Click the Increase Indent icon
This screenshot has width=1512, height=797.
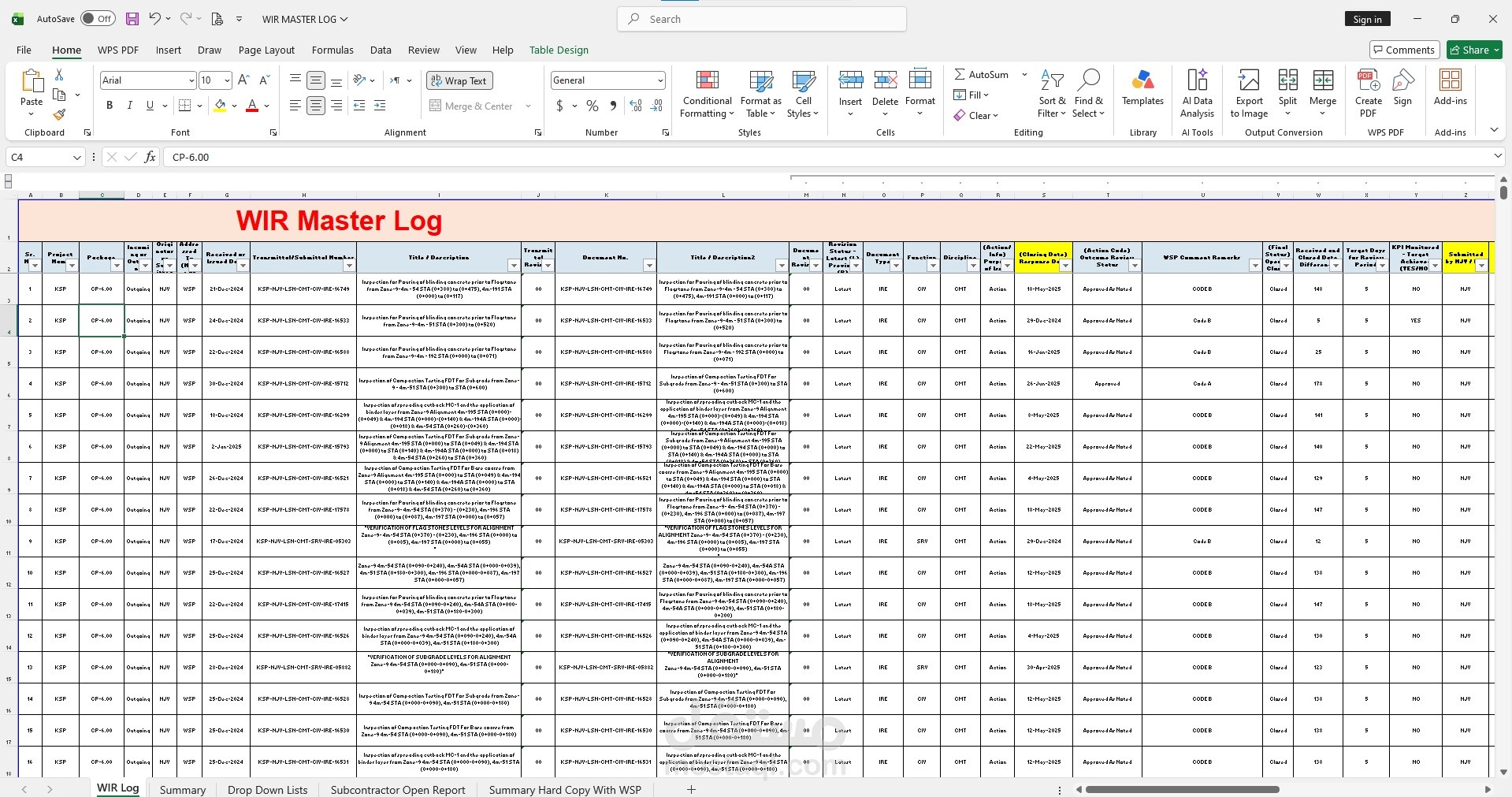(x=380, y=106)
